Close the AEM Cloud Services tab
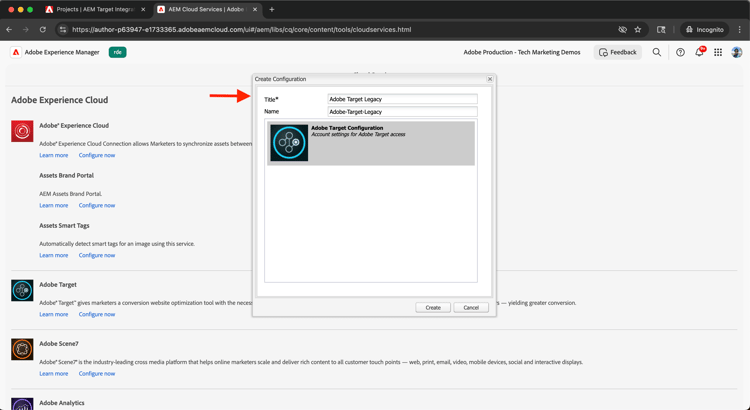The image size is (750, 410). tap(255, 10)
